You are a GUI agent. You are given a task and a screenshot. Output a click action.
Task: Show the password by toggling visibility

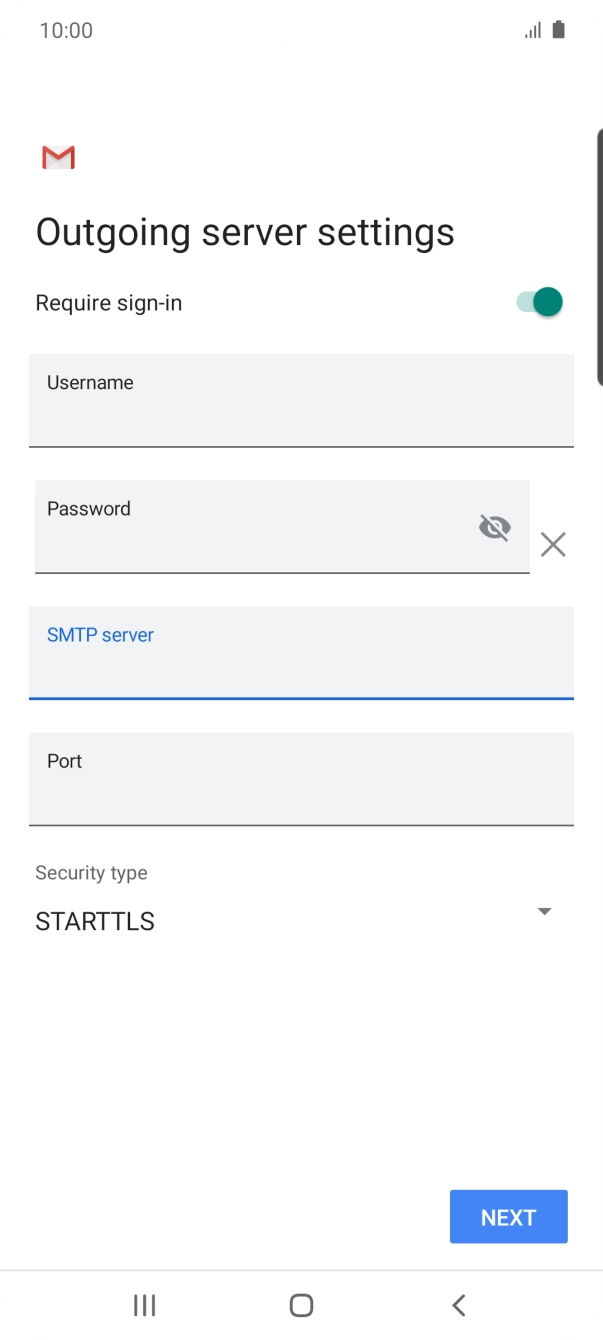pos(494,527)
